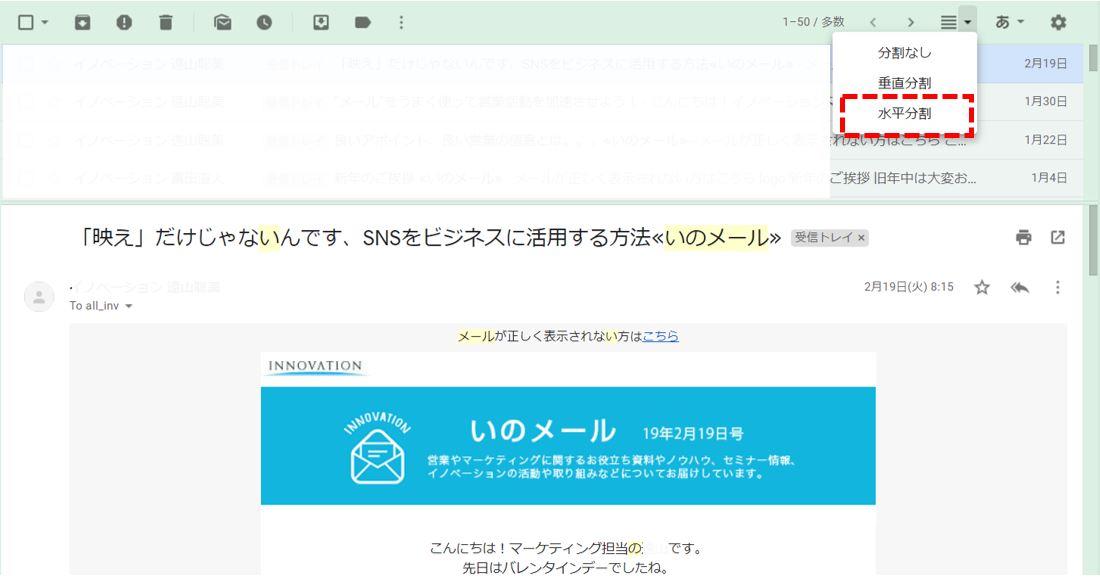Open the Settings gear
The image size is (1100, 579).
point(1058,22)
